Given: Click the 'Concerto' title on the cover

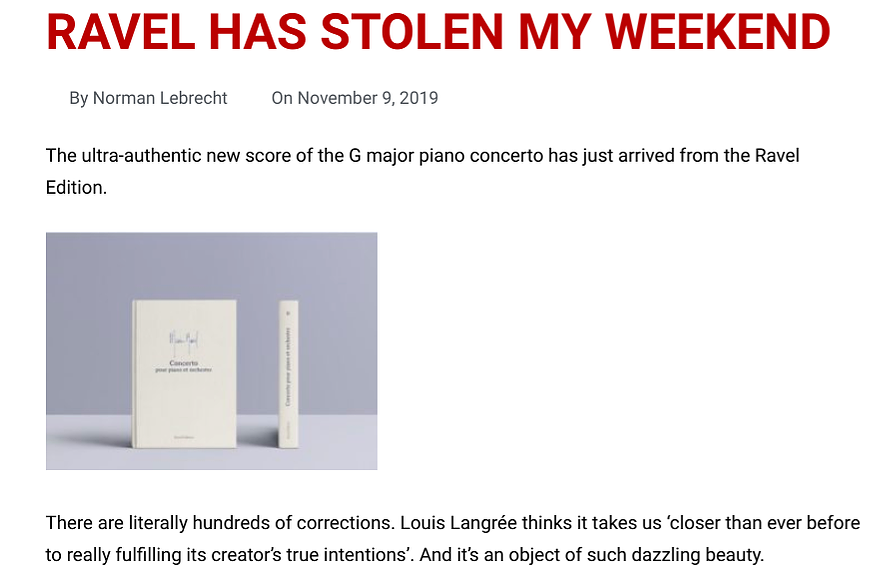Looking at the screenshot, I should point(183,363).
